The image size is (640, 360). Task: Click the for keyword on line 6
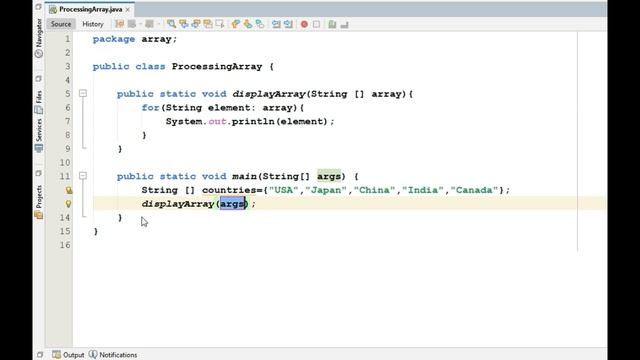coord(150,108)
